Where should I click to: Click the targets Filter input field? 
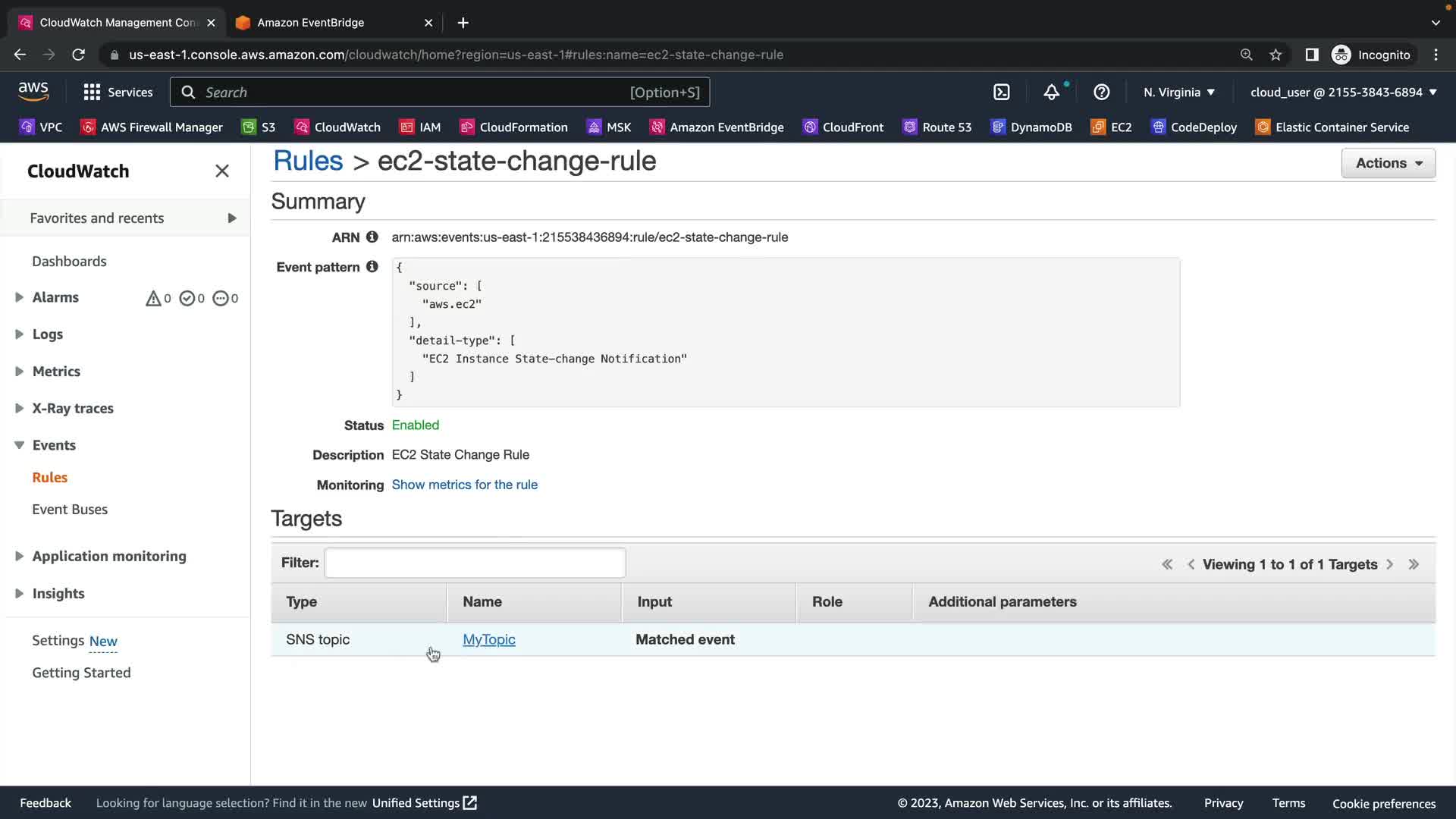coord(475,563)
